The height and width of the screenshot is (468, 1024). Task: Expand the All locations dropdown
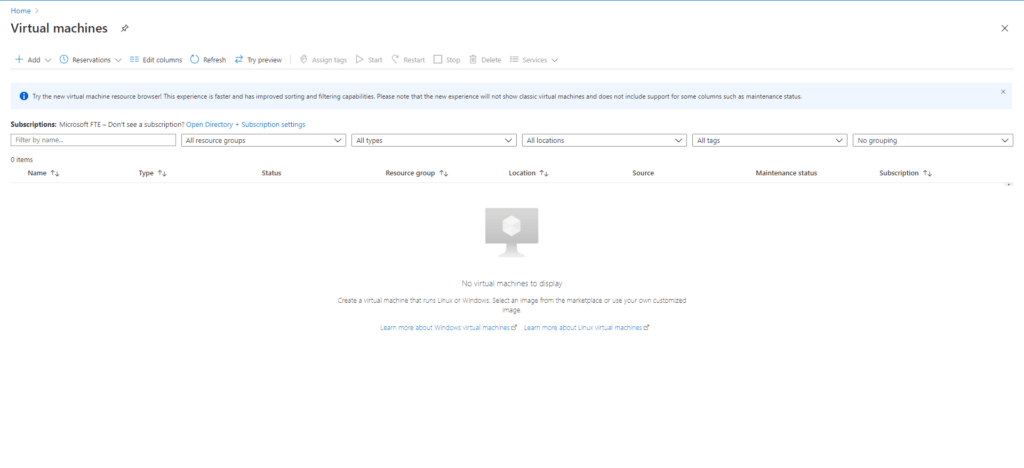[604, 141]
